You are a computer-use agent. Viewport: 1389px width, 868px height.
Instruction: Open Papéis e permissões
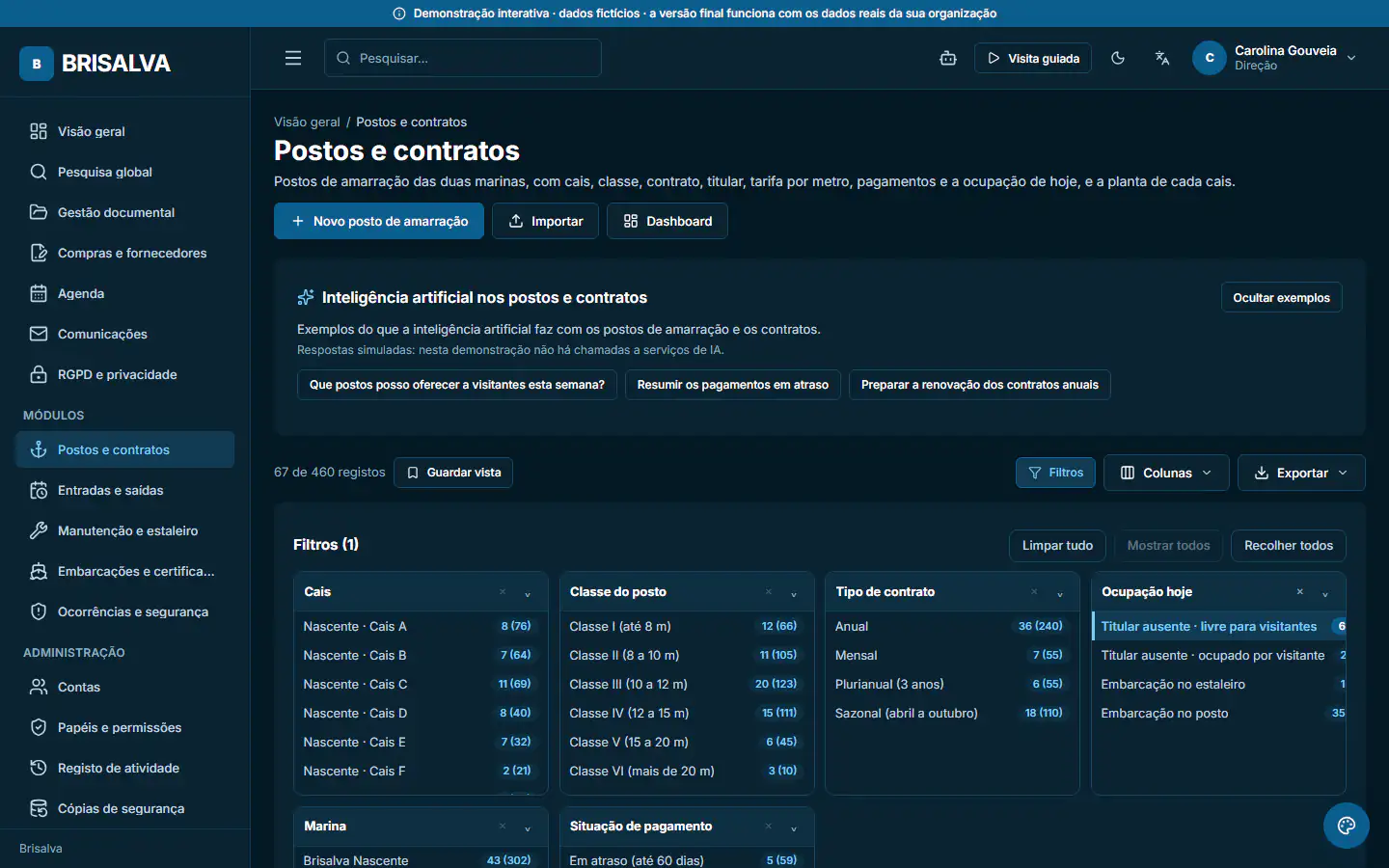pyautogui.click(x=124, y=727)
